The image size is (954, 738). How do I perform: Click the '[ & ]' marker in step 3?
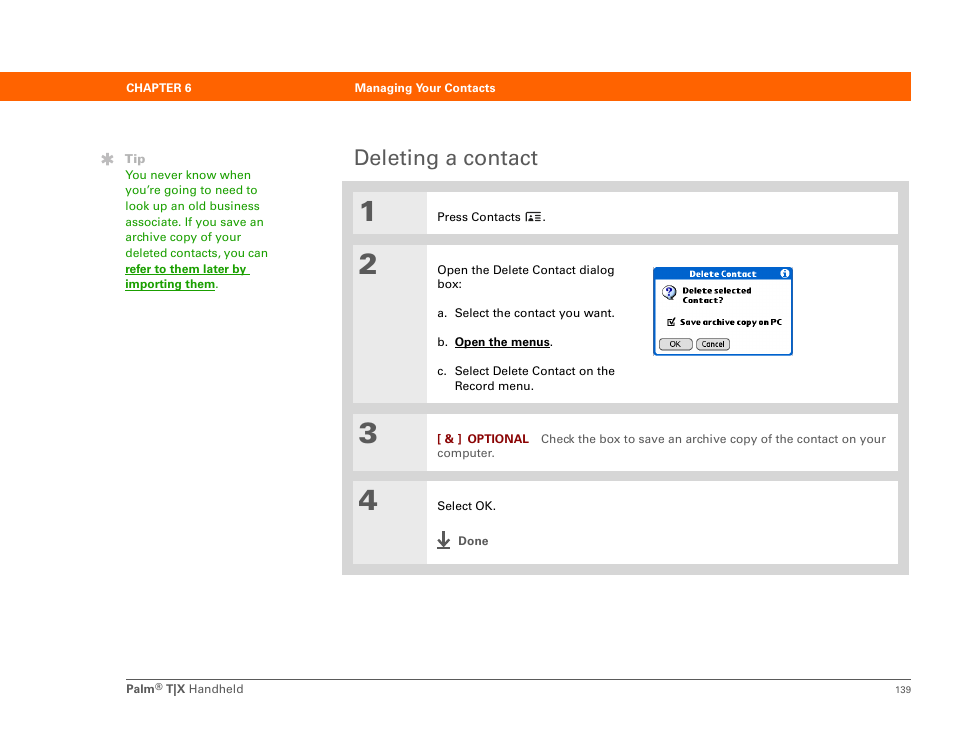(449, 439)
